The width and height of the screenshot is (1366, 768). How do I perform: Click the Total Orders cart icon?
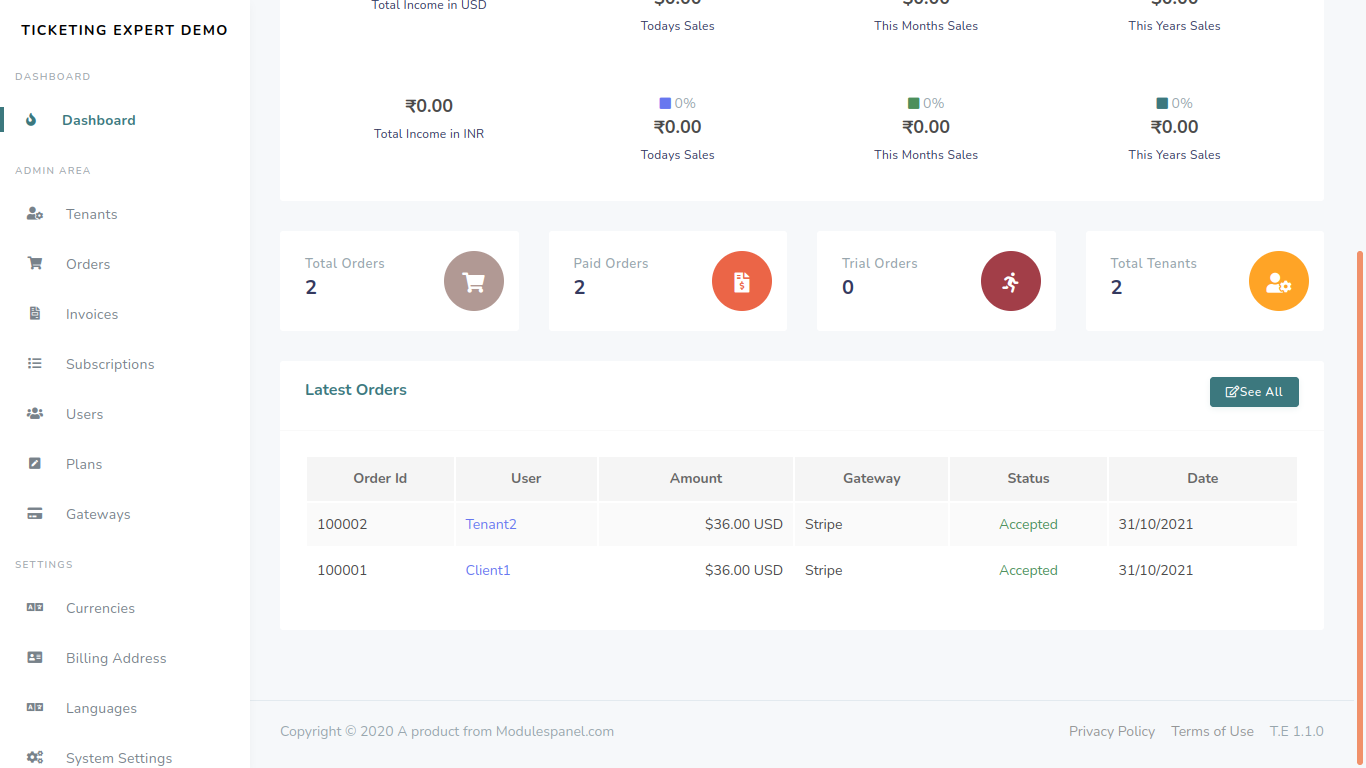473,281
